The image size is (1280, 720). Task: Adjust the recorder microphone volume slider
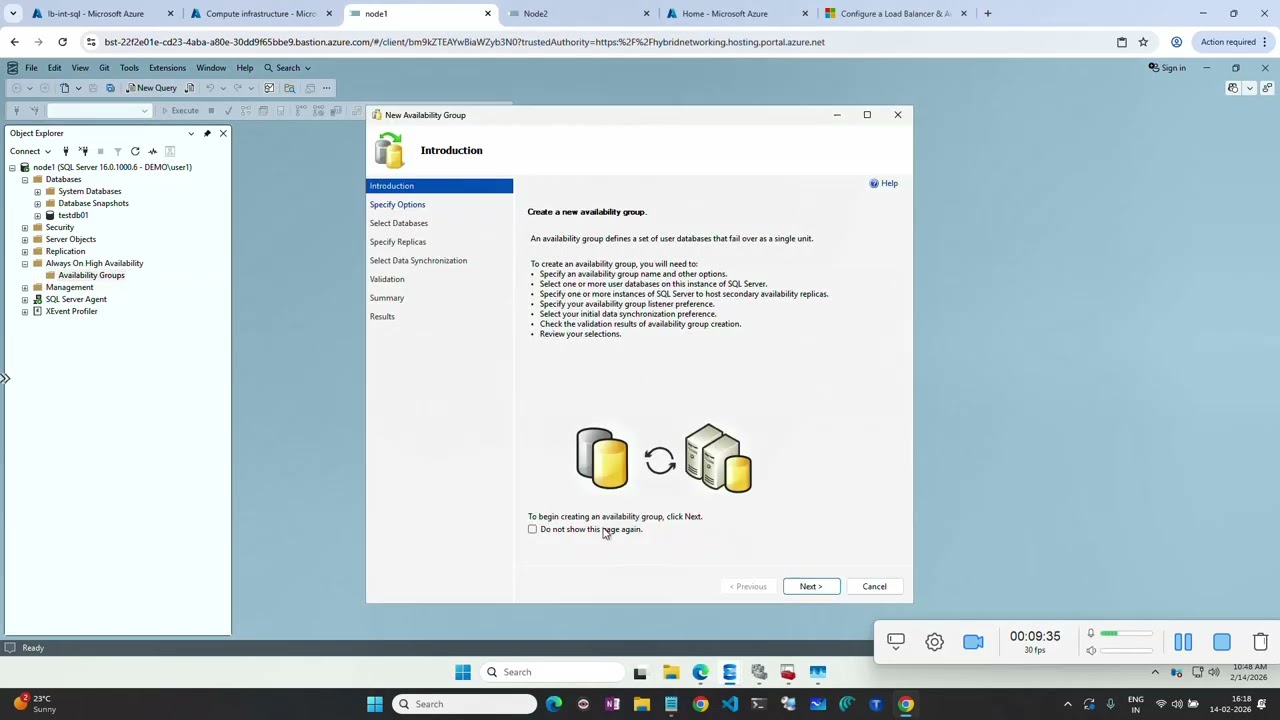1126,633
